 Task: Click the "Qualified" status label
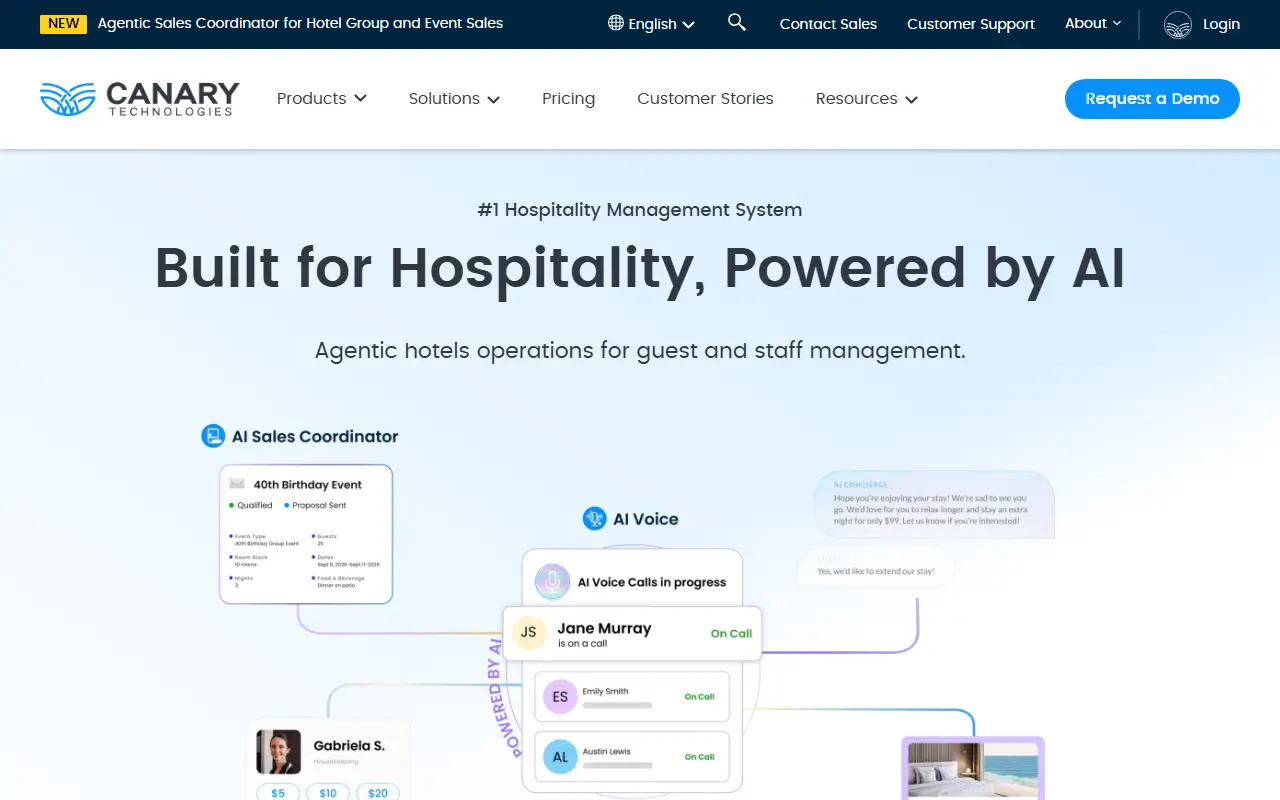pyautogui.click(x=255, y=505)
